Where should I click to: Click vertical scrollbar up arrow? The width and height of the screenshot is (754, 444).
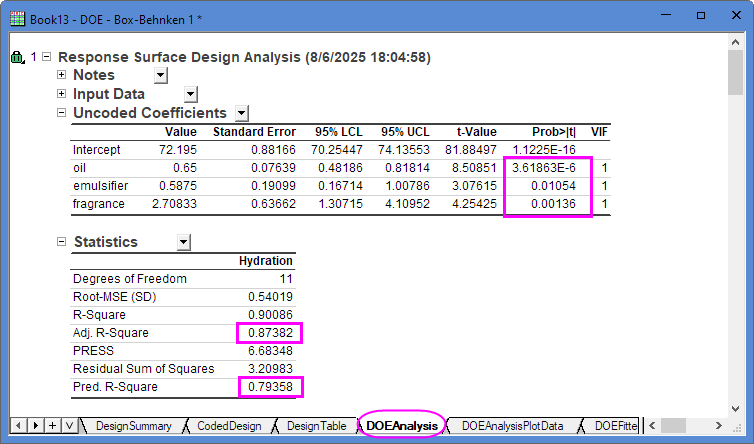pos(735,42)
